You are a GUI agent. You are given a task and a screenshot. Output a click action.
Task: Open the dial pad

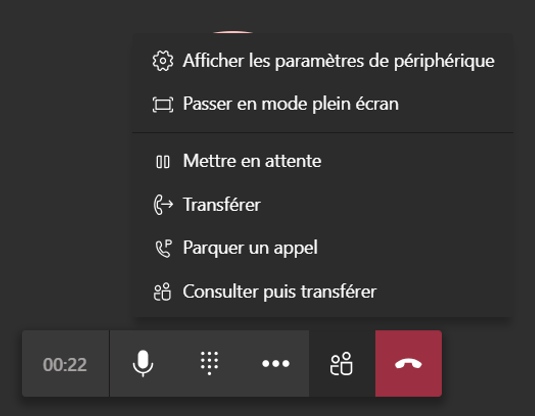[x=209, y=363]
